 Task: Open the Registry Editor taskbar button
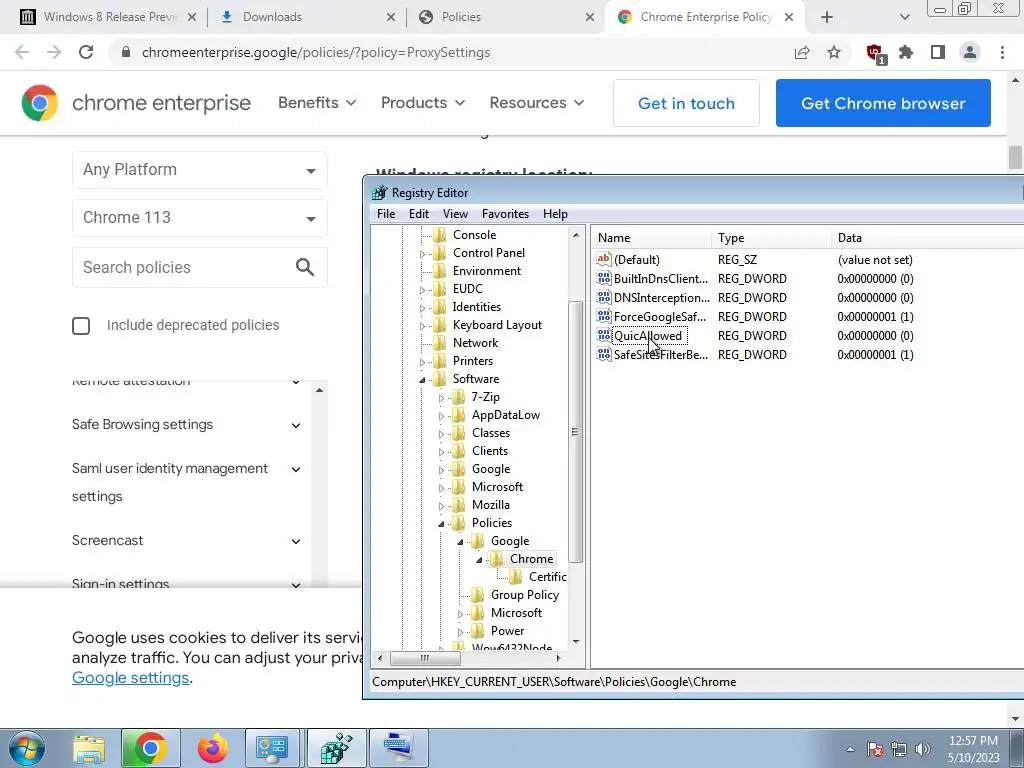(x=337, y=748)
